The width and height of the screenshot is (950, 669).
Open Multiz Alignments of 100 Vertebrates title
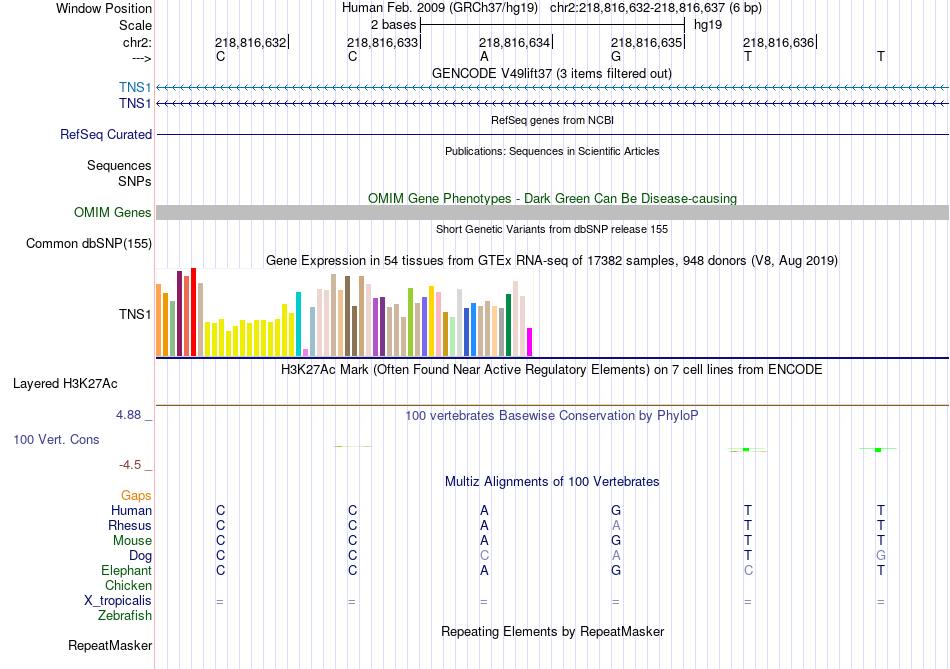tap(552, 482)
